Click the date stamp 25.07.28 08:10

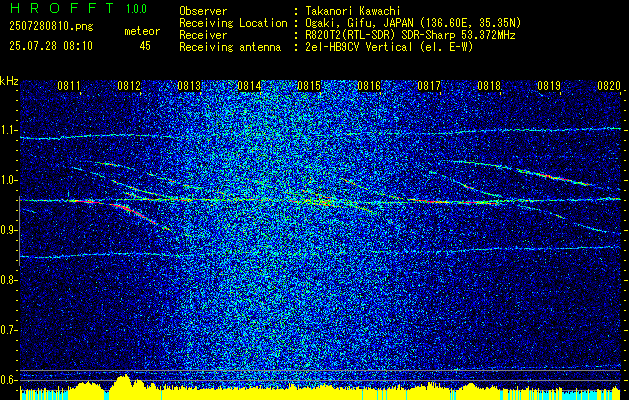[51, 46]
